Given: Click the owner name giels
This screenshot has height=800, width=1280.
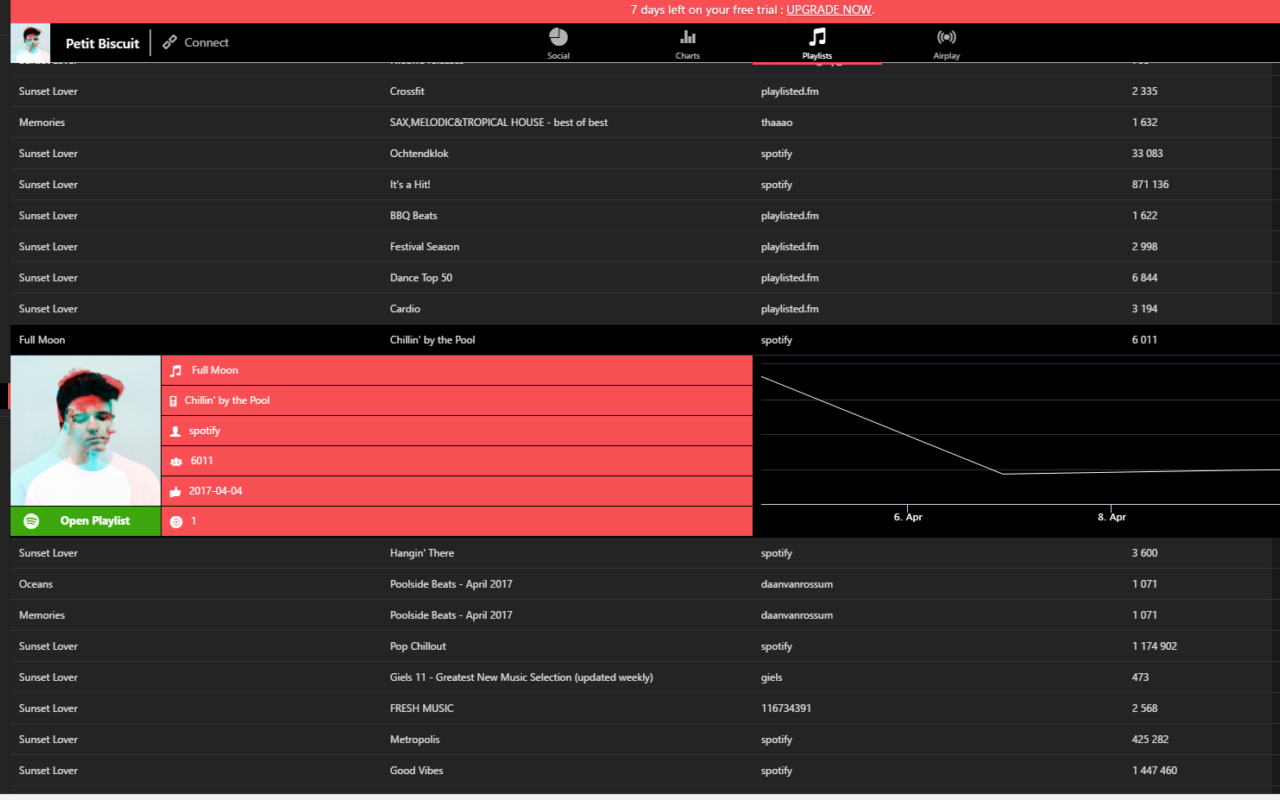Looking at the screenshot, I should click(x=772, y=677).
